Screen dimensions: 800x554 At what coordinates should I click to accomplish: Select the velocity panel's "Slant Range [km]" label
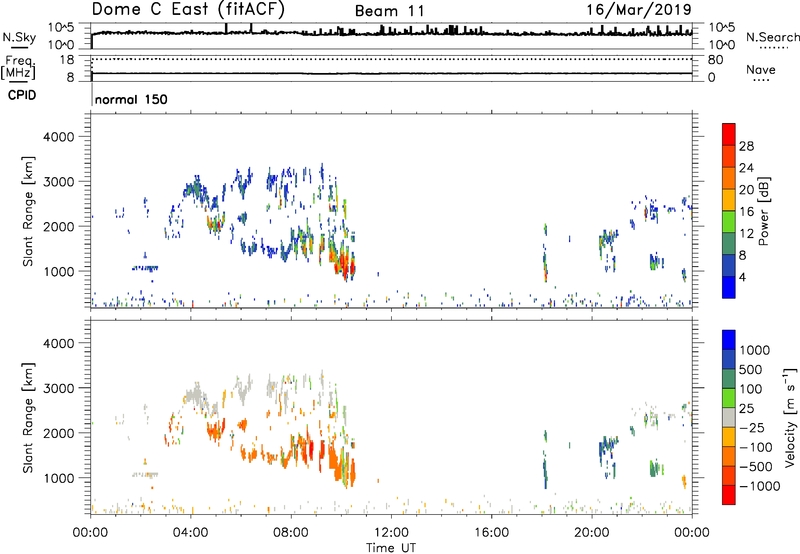pyautogui.click(x=28, y=418)
